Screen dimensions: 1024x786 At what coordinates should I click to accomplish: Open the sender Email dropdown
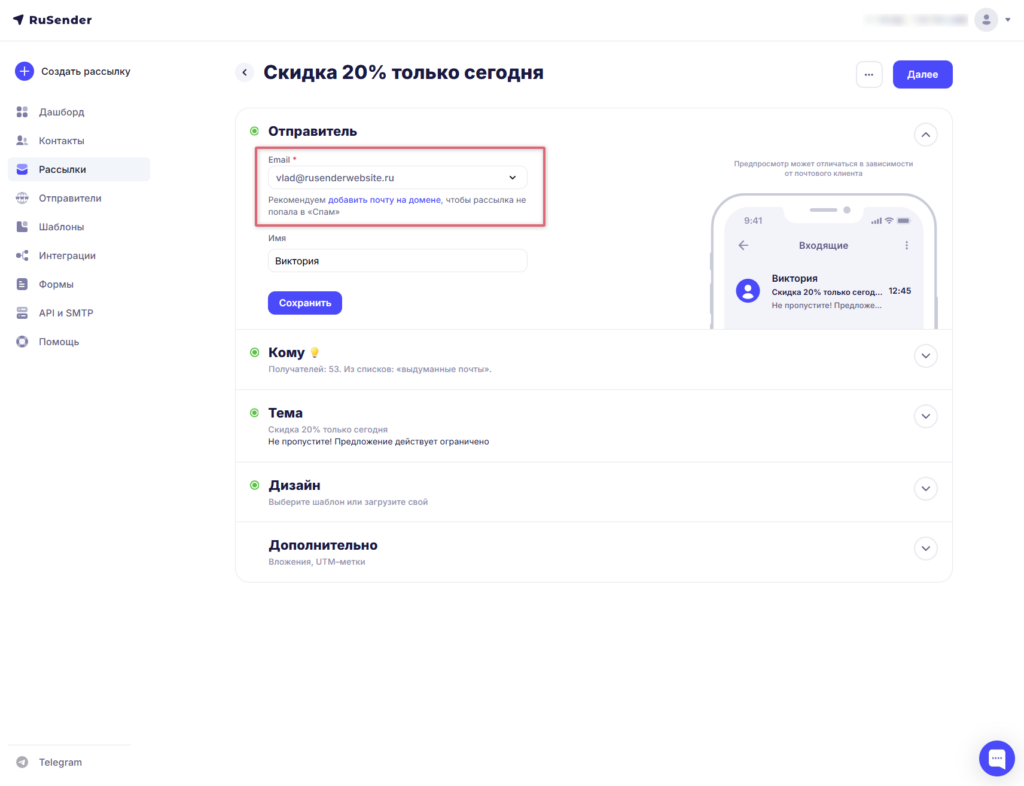[x=397, y=178]
